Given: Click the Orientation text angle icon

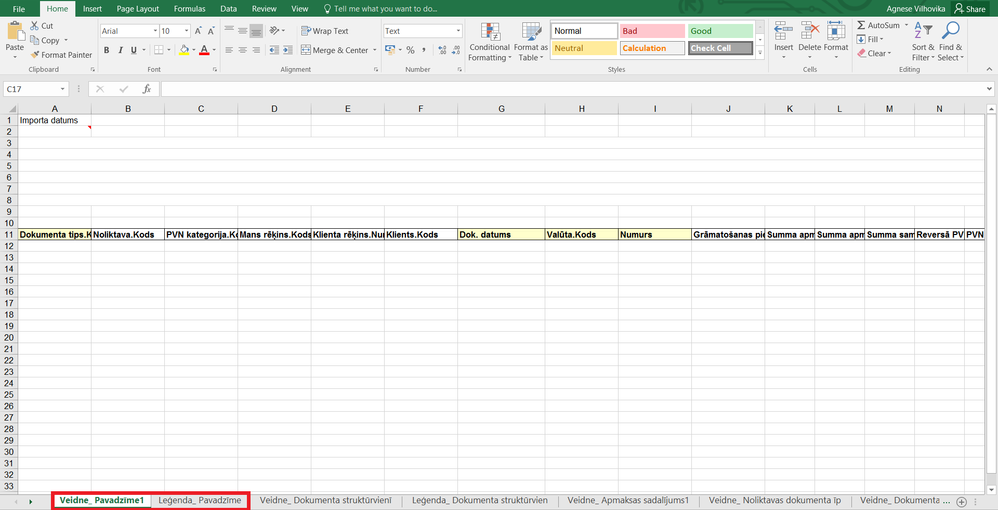Looking at the screenshot, I should point(274,31).
